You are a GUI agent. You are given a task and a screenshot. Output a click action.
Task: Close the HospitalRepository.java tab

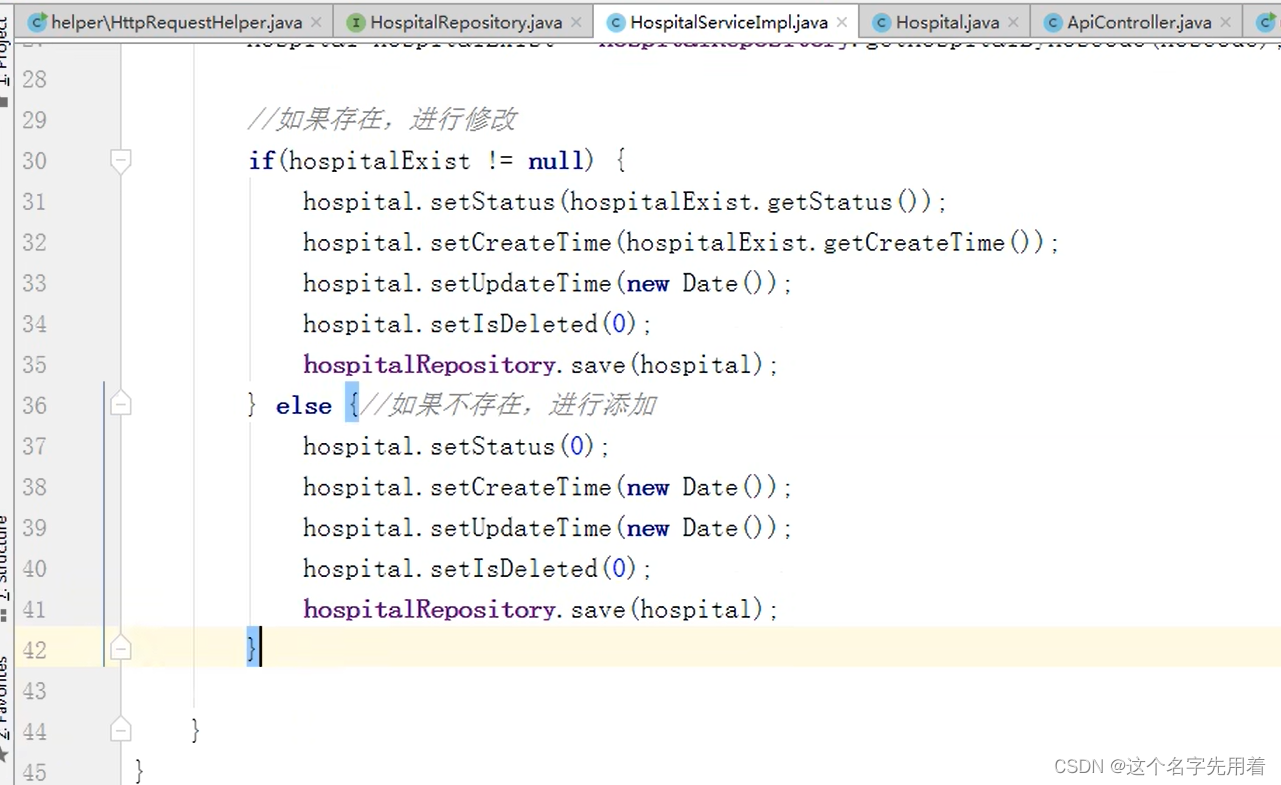578,22
